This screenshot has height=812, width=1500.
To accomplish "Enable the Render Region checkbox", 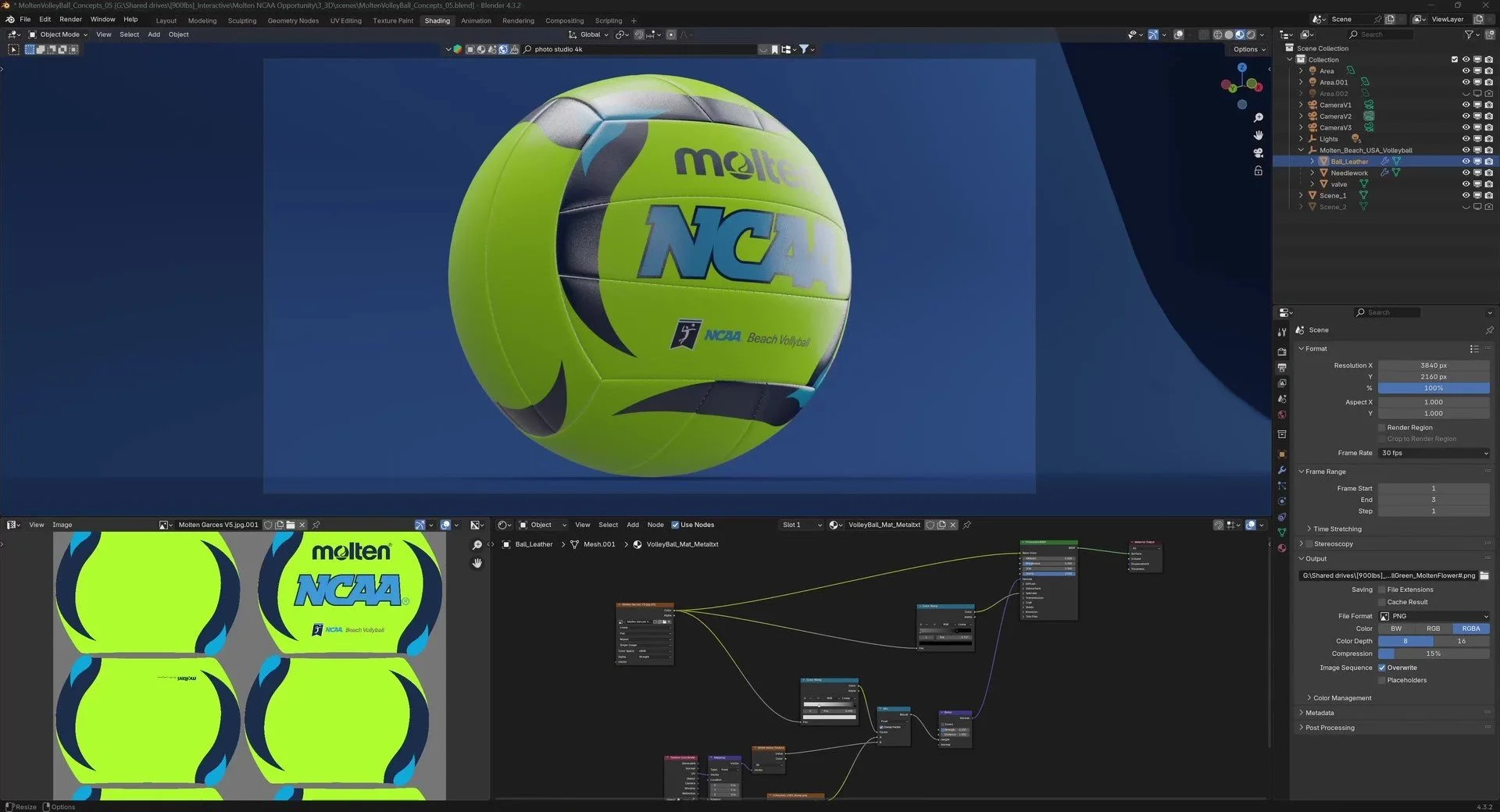I will coord(1381,428).
